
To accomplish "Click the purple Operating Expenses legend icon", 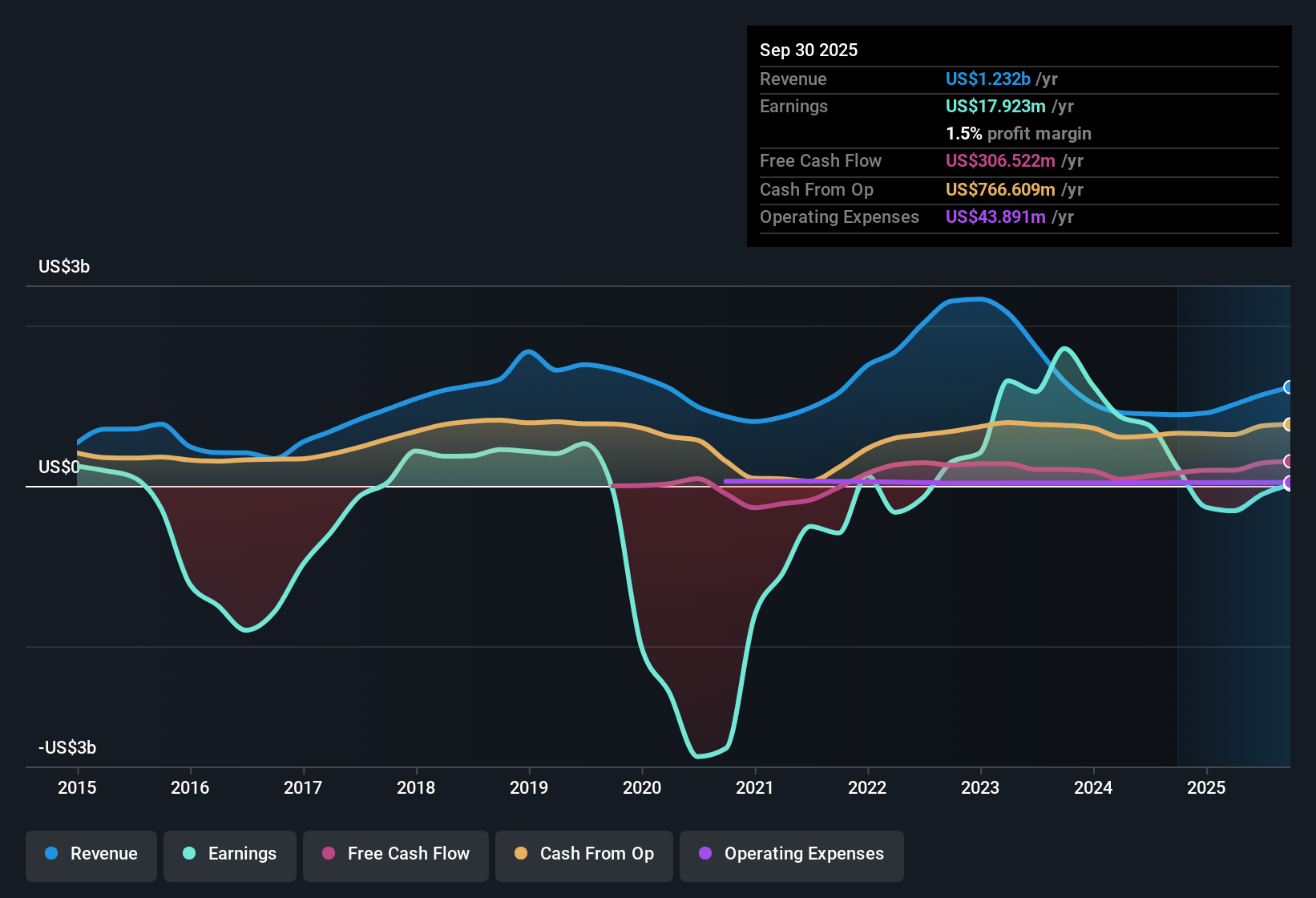I will pyautogui.click(x=705, y=855).
